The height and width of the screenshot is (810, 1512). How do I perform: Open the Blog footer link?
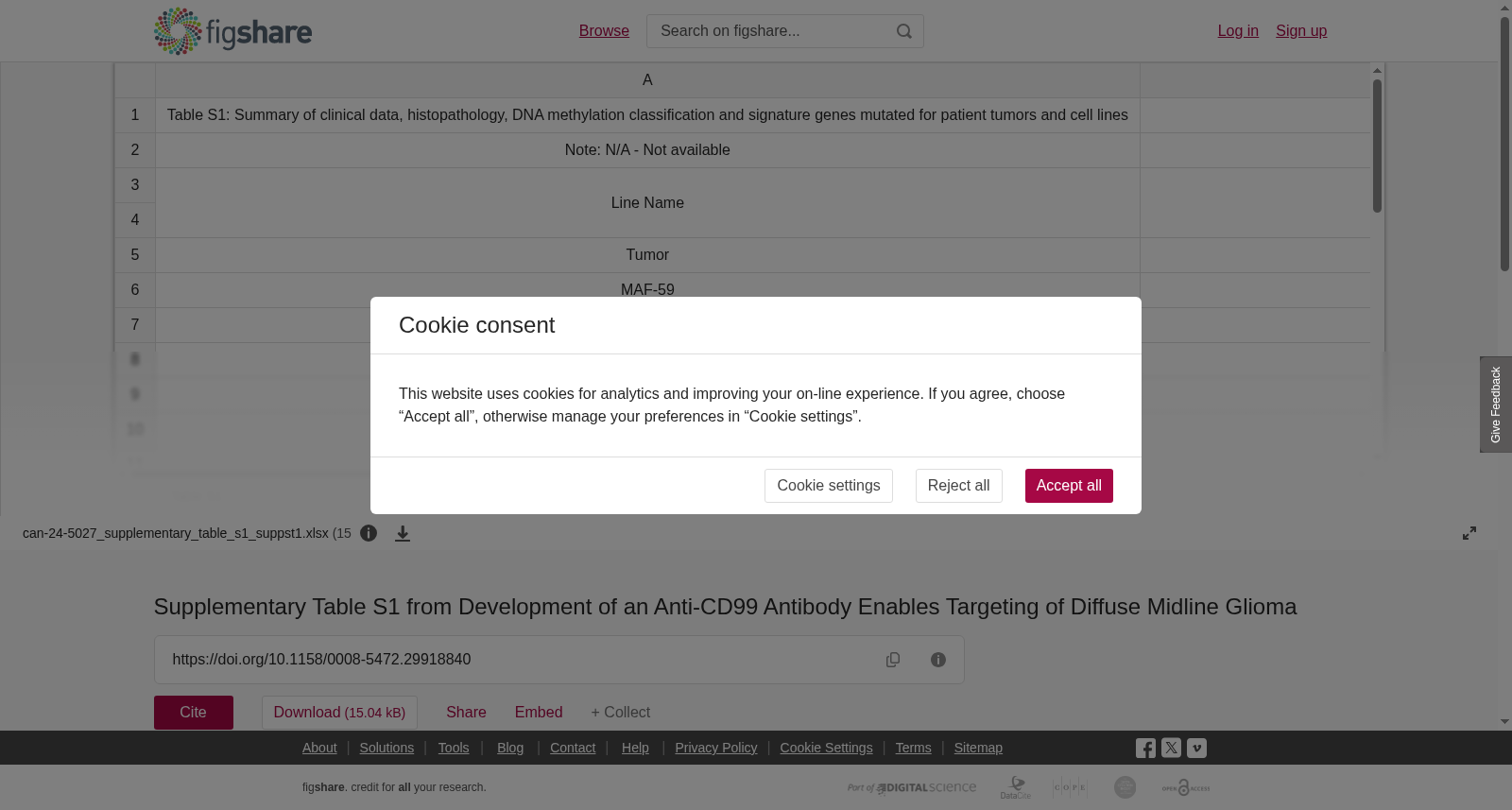point(510,748)
